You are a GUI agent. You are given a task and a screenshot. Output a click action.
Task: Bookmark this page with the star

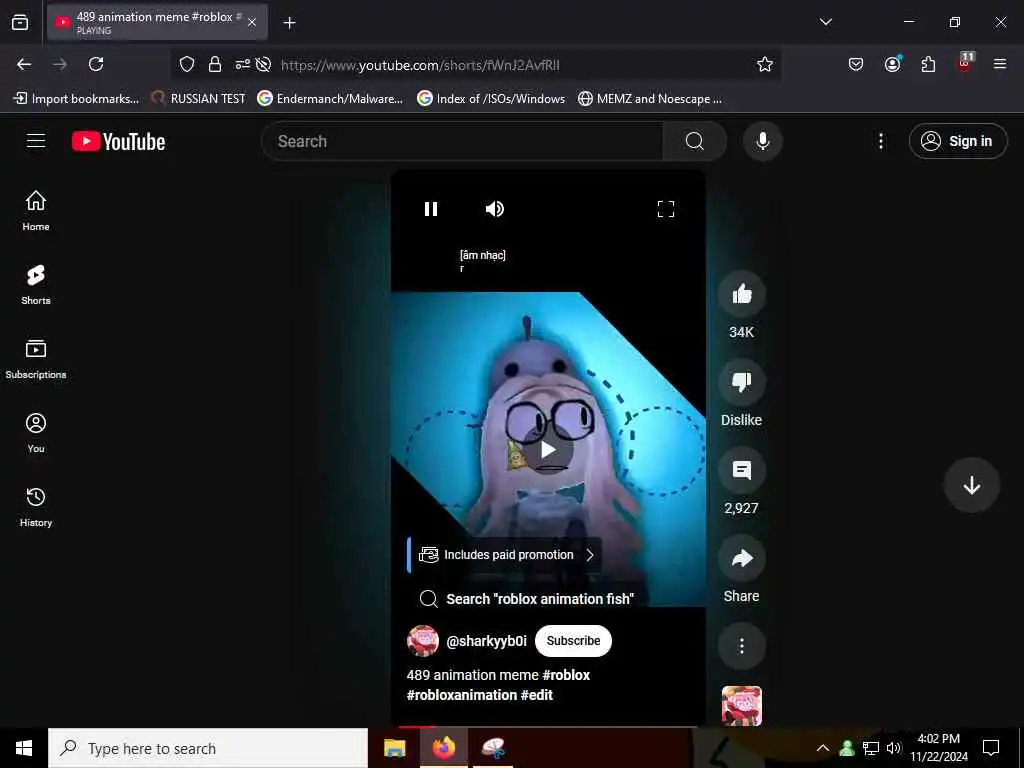pyautogui.click(x=765, y=64)
